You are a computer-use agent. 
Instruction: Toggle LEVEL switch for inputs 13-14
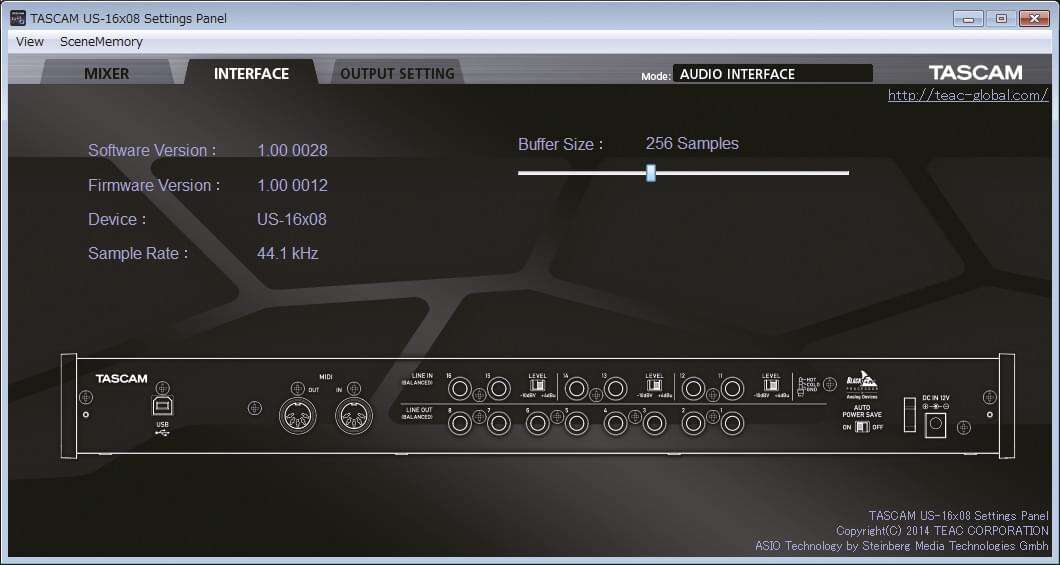(x=654, y=387)
